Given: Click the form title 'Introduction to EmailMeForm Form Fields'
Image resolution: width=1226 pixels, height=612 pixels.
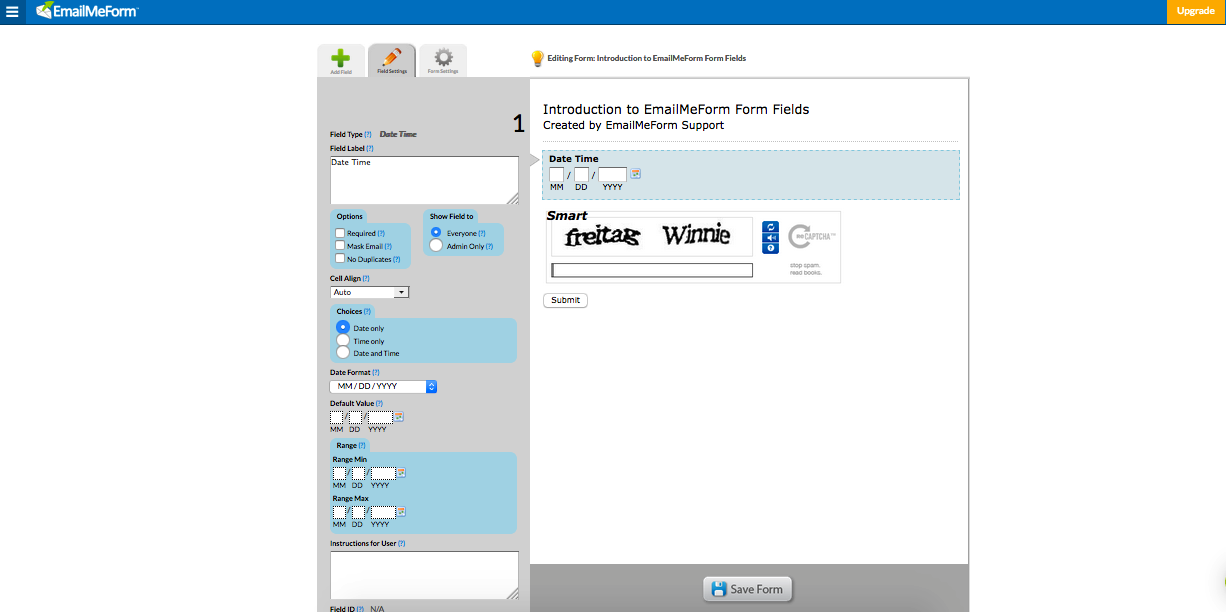Looking at the screenshot, I should click(x=676, y=109).
